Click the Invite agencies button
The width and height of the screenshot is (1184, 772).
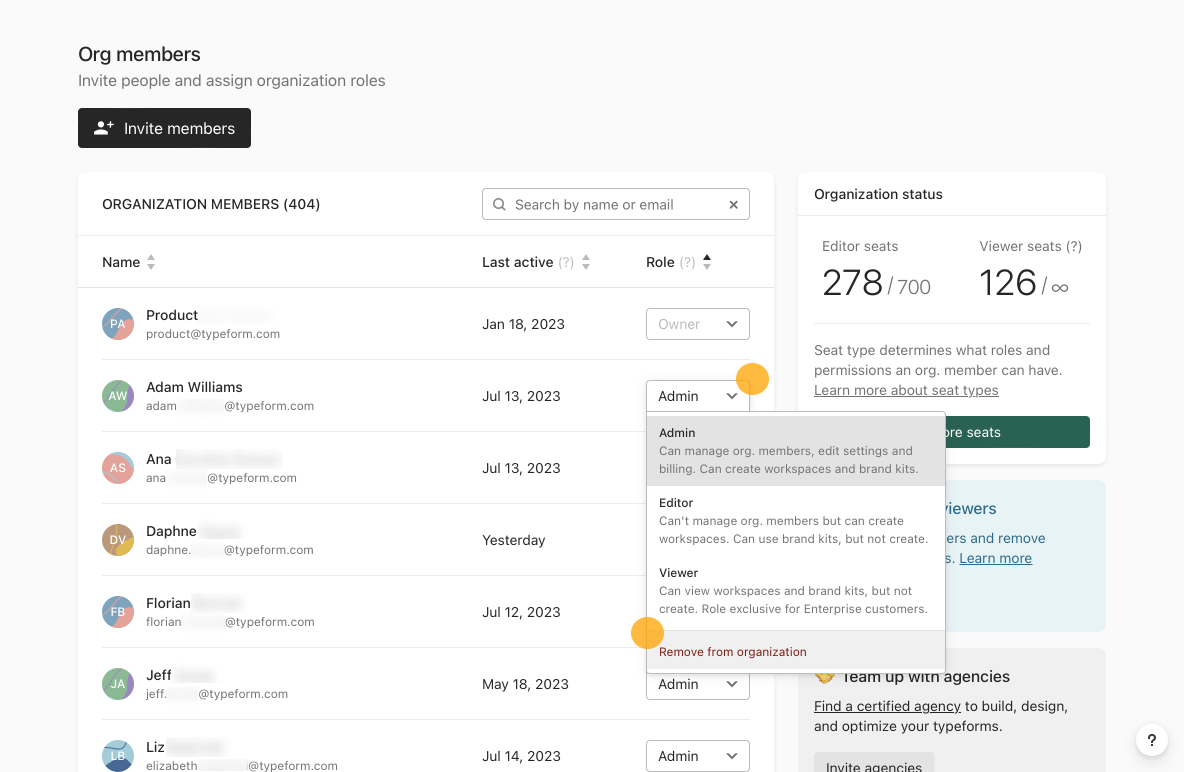click(x=874, y=763)
